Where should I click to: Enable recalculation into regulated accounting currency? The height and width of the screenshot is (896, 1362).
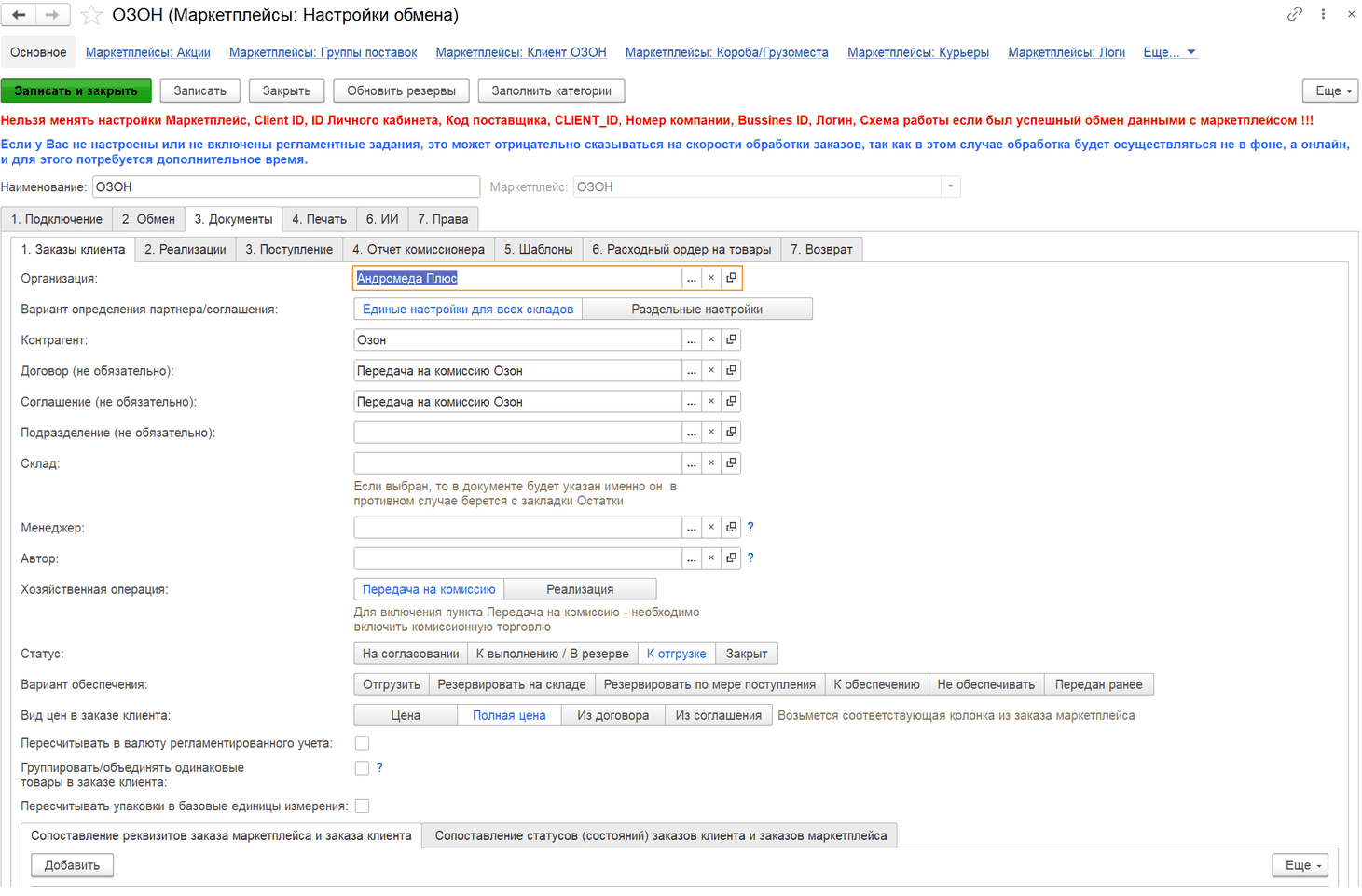(362, 743)
